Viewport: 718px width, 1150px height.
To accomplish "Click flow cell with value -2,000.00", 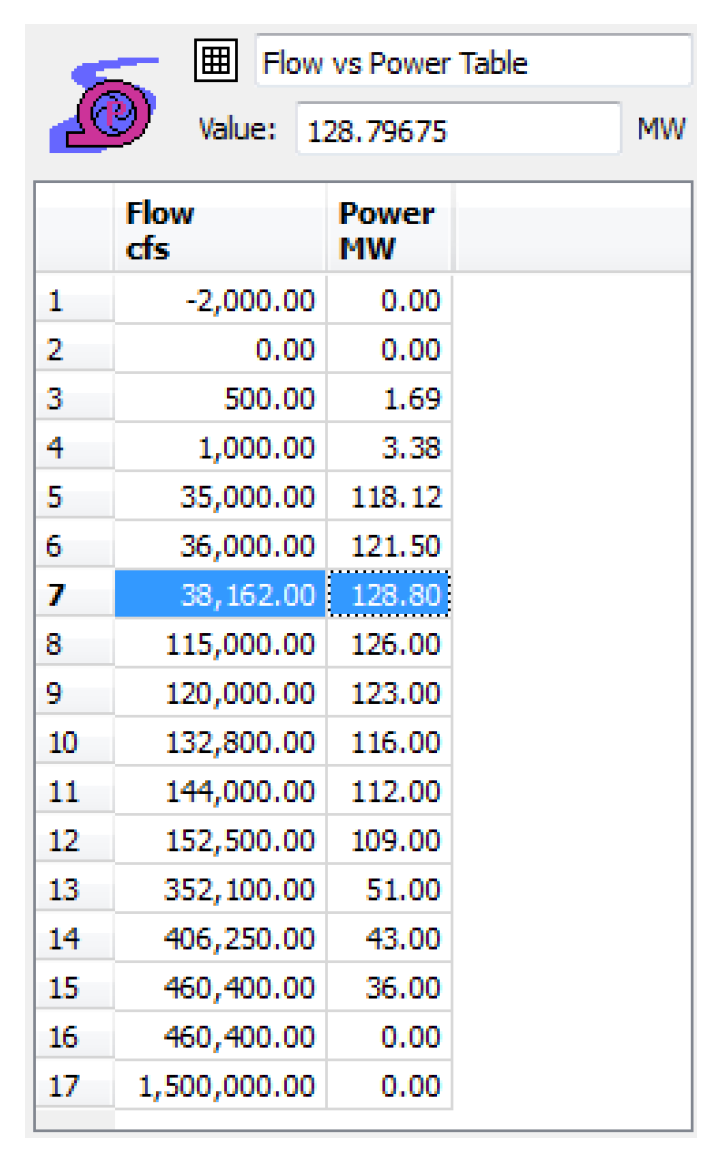I will [x=220, y=301].
